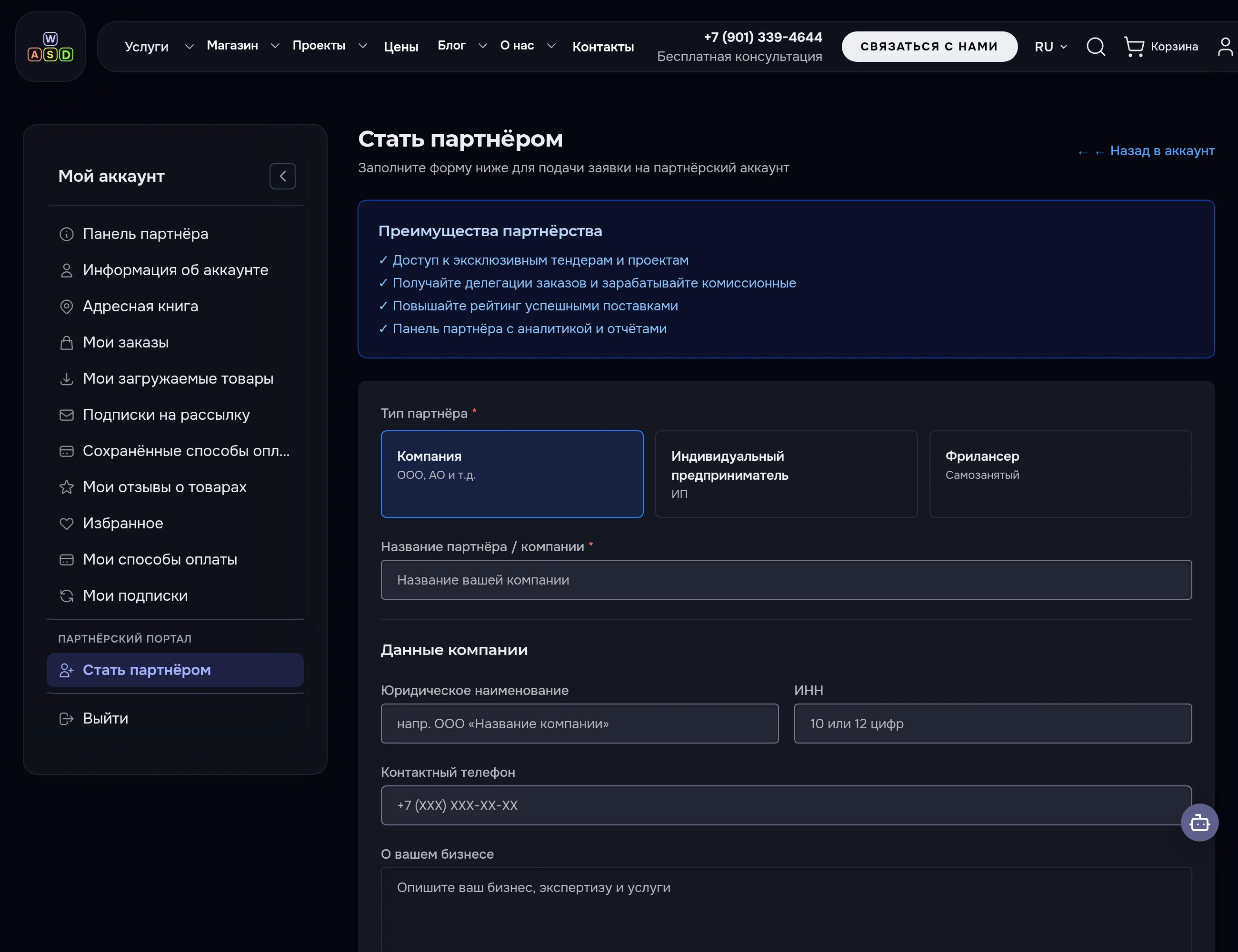Focus the Юридическое наименование field
Screen dimensions: 1238x952
click(579, 724)
